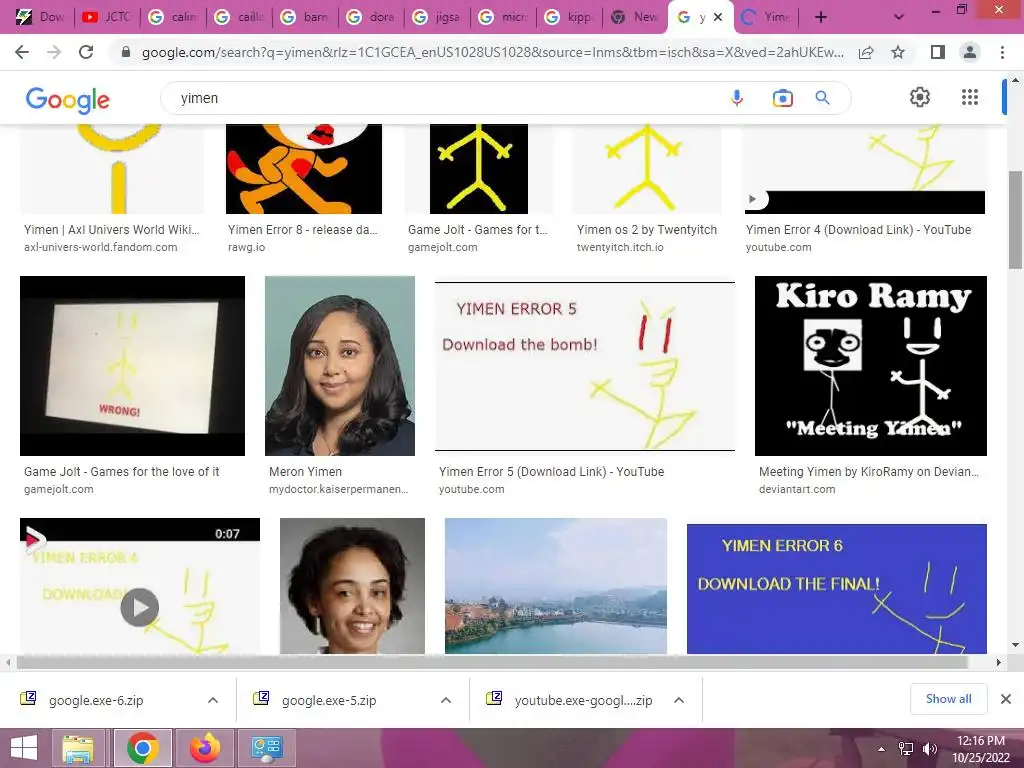Open the WRONG! Game Jolt image
Image resolution: width=1024 pixels, height=768 pixels.
[x=133, y=366]
